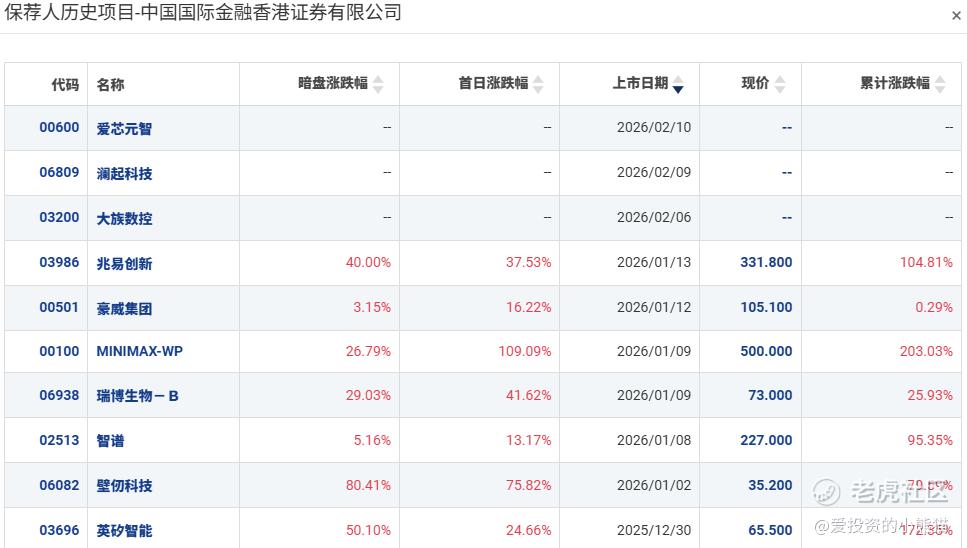Select 豪威集团 current price 105.100

(766, 308)
